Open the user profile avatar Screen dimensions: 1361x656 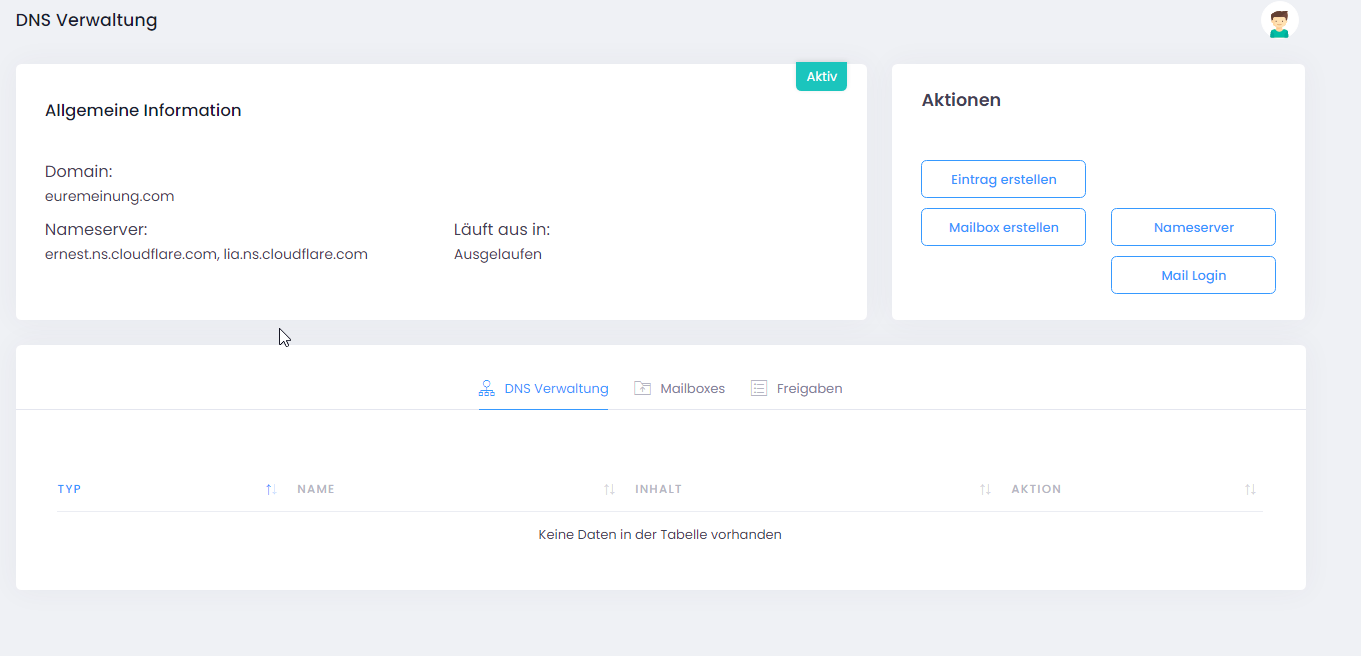pos(1279,21)
